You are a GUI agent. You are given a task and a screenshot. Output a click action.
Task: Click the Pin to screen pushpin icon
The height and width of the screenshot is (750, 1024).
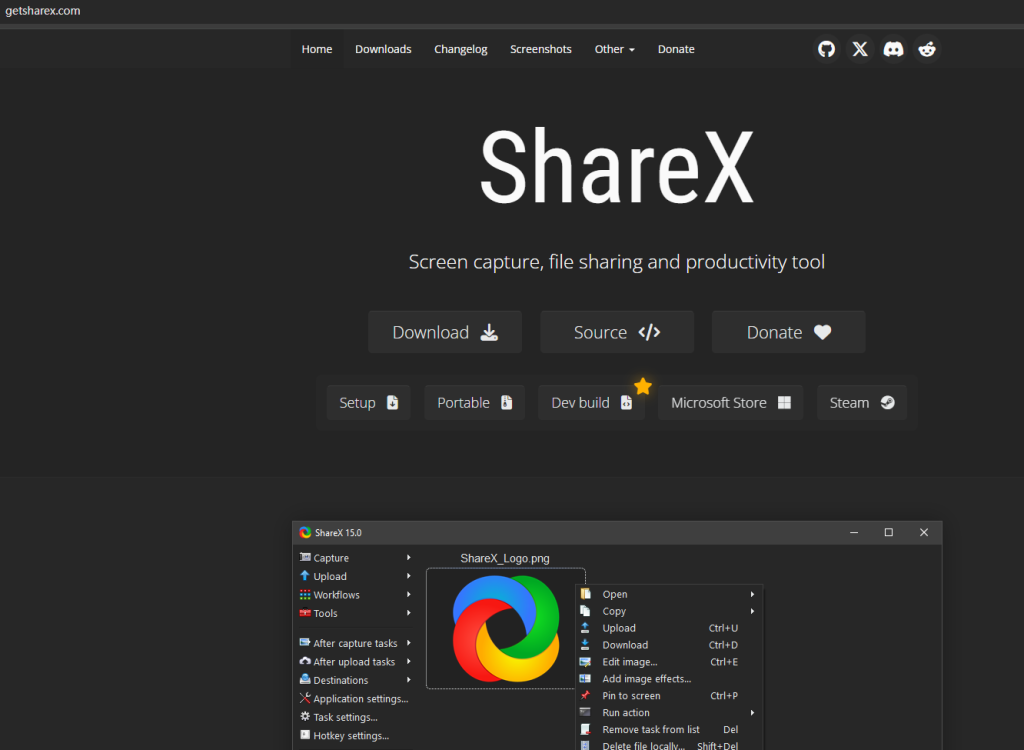(x=585, y=695)
